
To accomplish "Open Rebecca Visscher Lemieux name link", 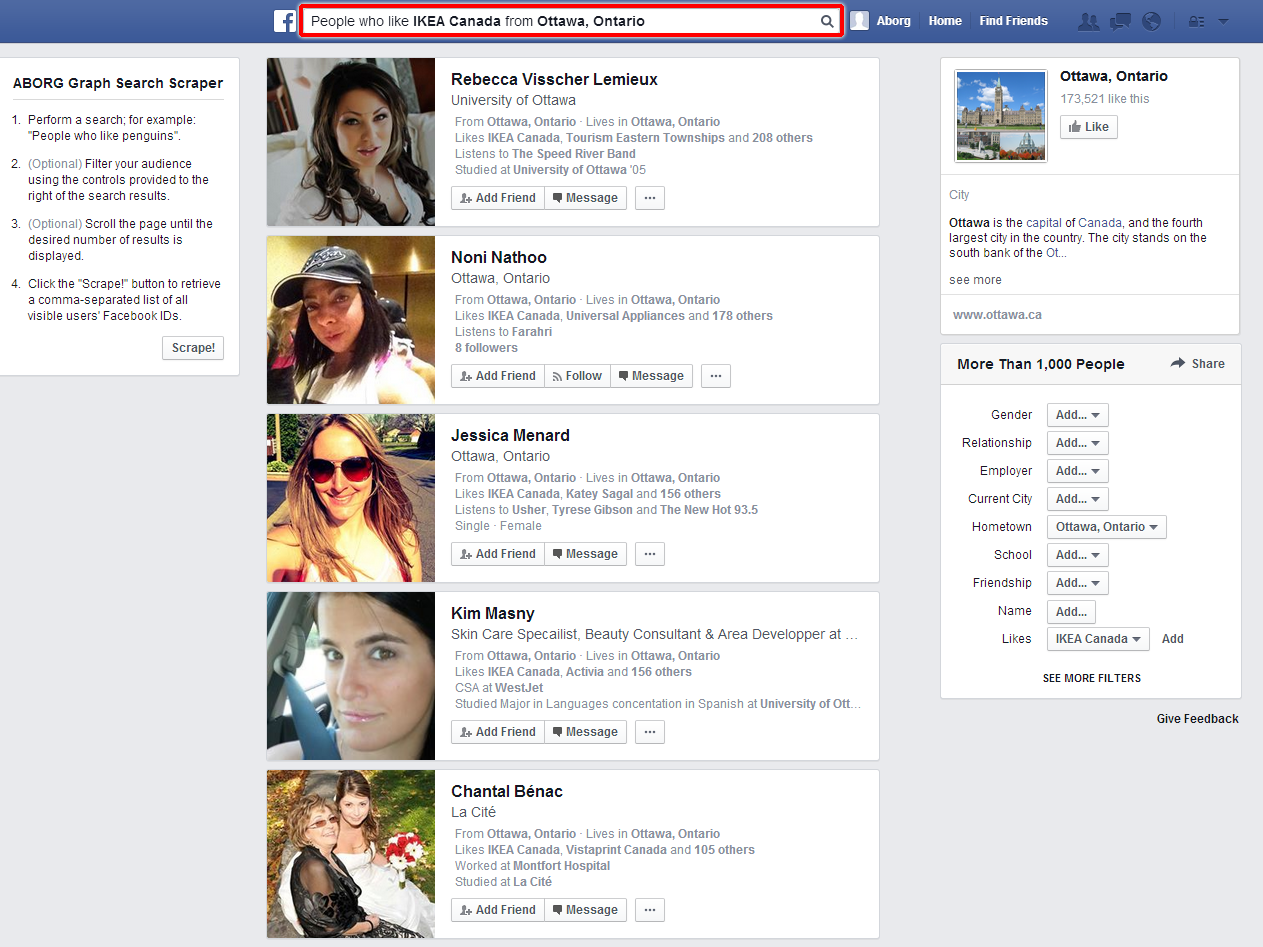I will [x=554, y=79].
